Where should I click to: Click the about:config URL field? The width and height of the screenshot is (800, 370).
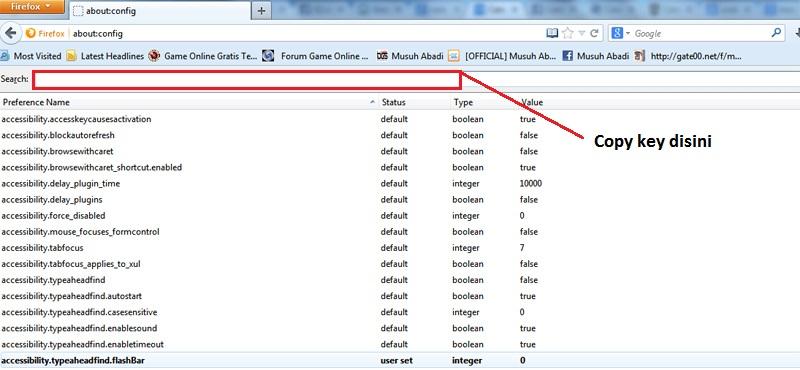(x=306, y=34)
